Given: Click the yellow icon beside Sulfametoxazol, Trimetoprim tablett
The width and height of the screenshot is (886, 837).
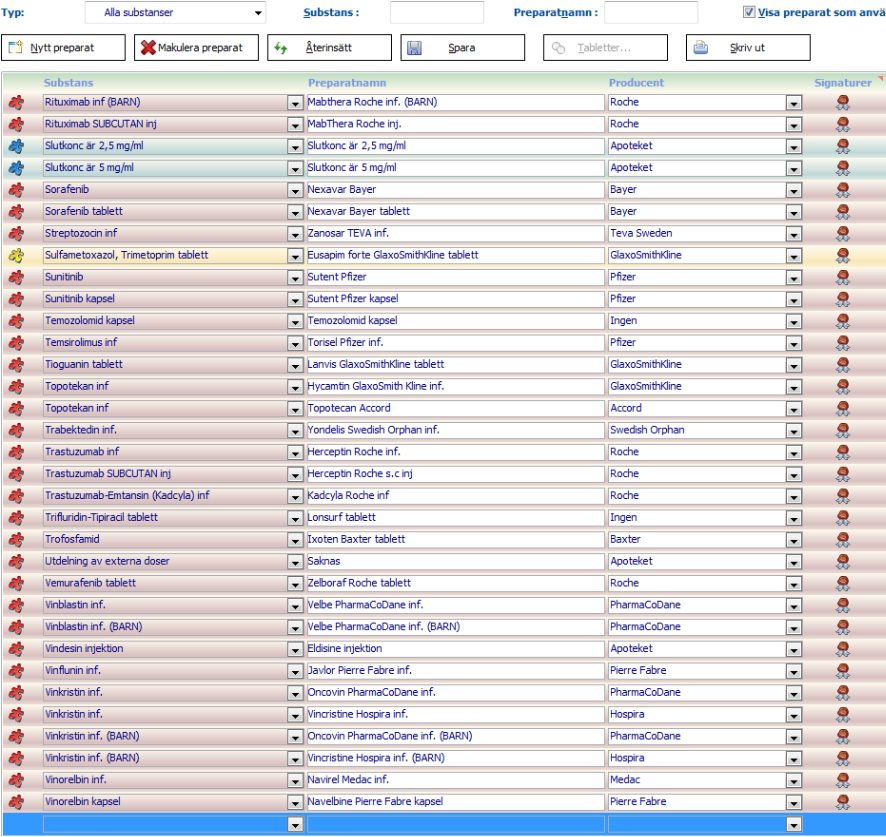Looking at the screenshot, I should pos(16,255).
